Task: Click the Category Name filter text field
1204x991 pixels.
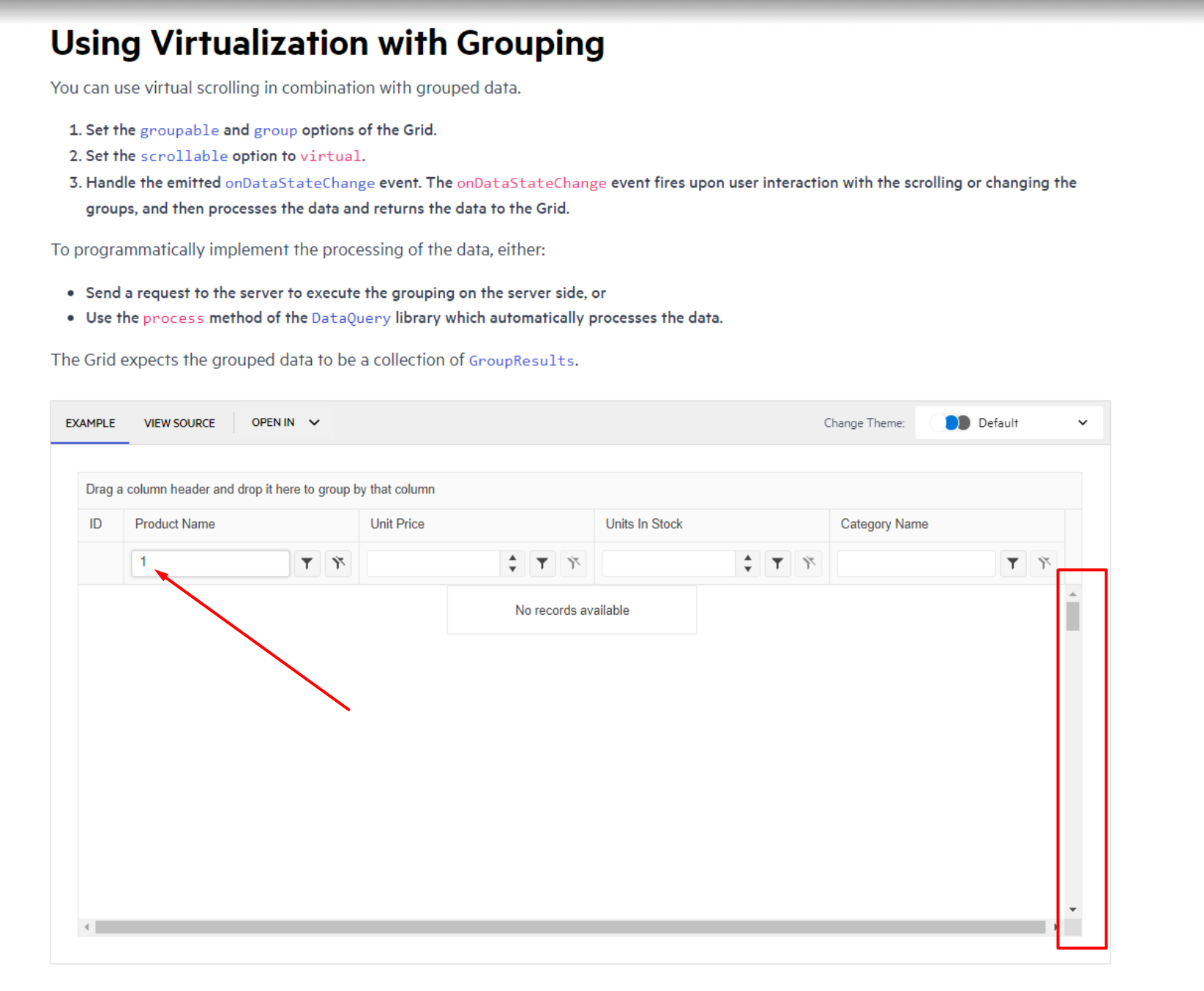Action: pos(916,563)
